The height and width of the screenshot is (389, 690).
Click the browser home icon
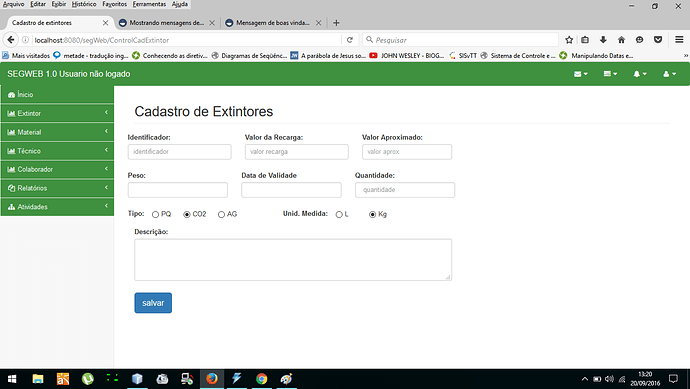621,40
